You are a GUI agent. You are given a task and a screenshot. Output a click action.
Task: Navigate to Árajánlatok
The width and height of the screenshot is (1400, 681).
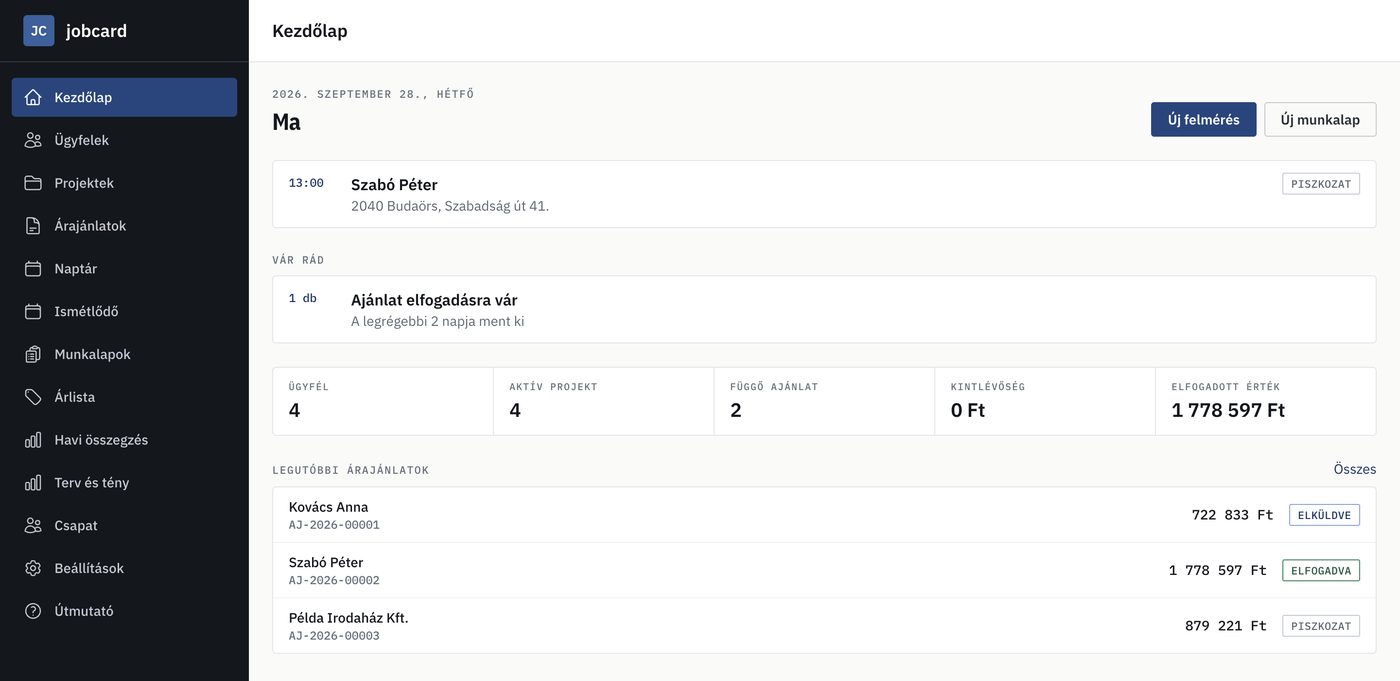coord(124,226)
